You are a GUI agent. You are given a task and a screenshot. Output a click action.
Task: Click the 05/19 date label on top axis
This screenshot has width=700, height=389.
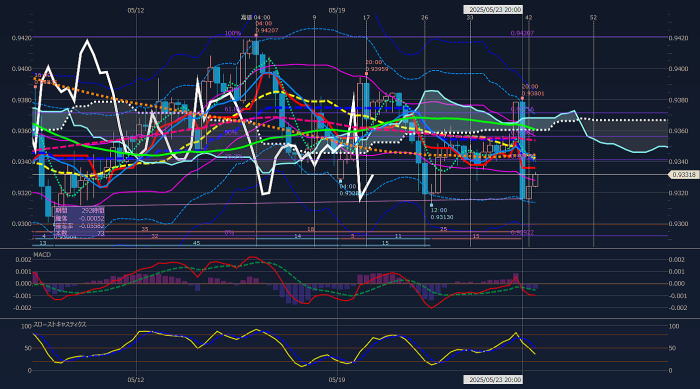pos(337,10)
